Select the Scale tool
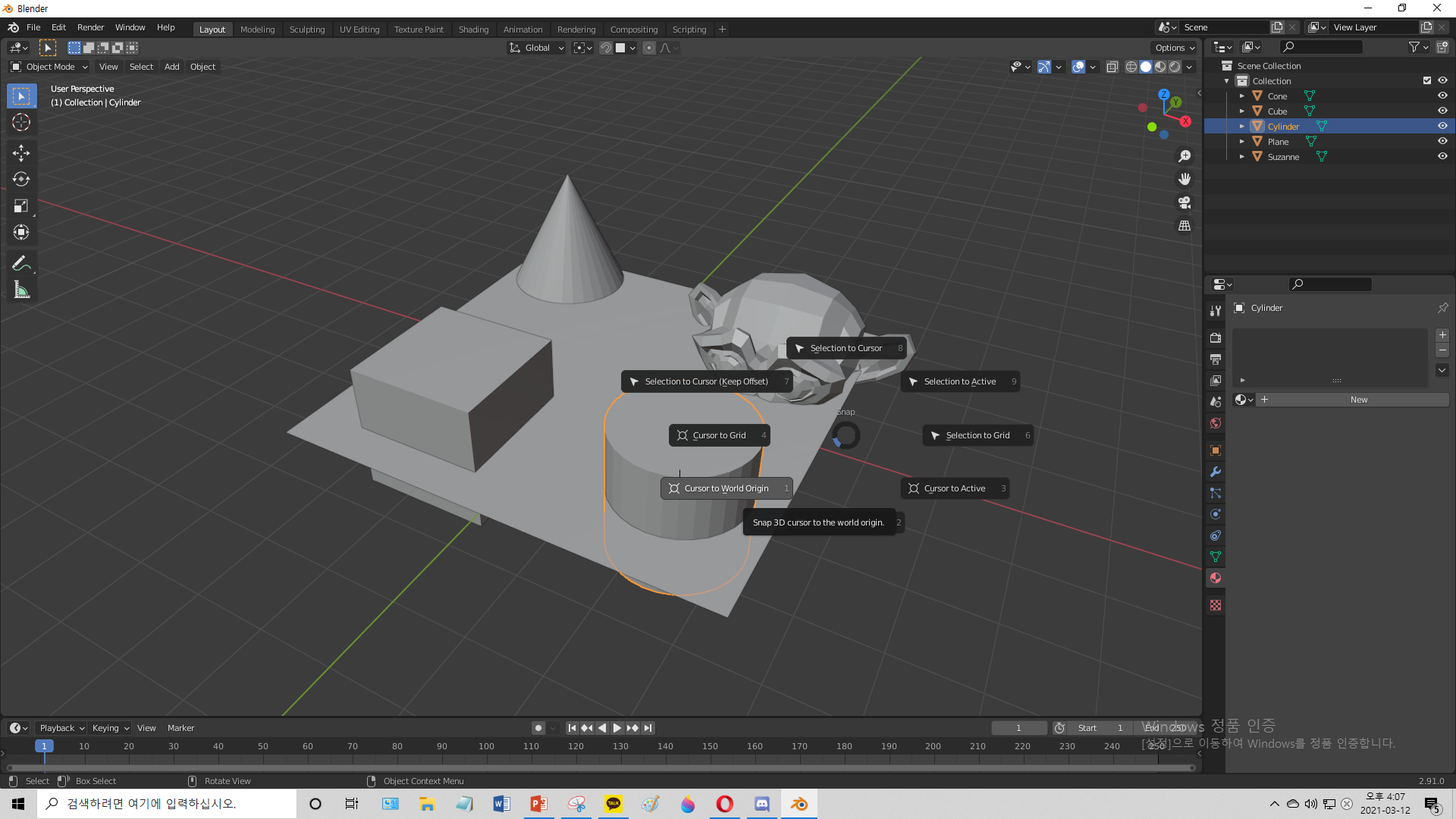The width and height of the screenshot is (1456, 819). (x=21, y=206)
